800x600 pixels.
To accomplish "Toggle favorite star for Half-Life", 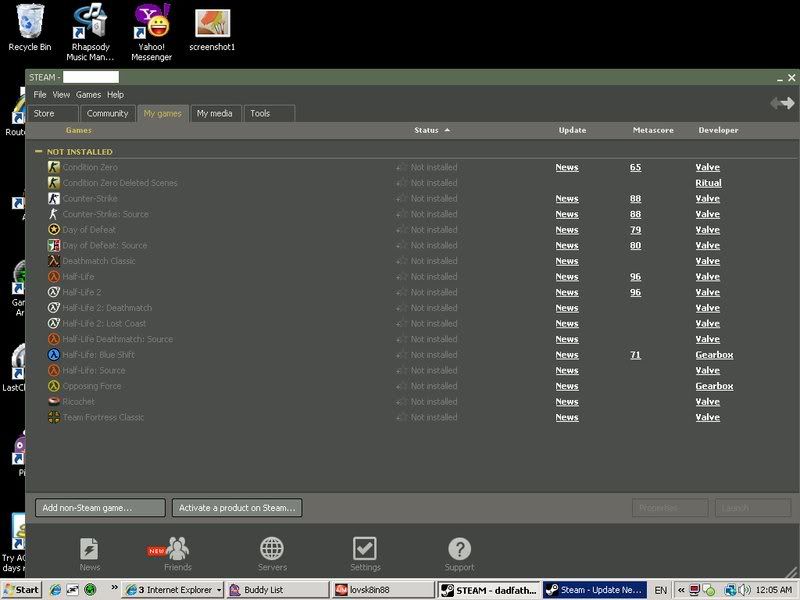I will [x=402, y=277].
